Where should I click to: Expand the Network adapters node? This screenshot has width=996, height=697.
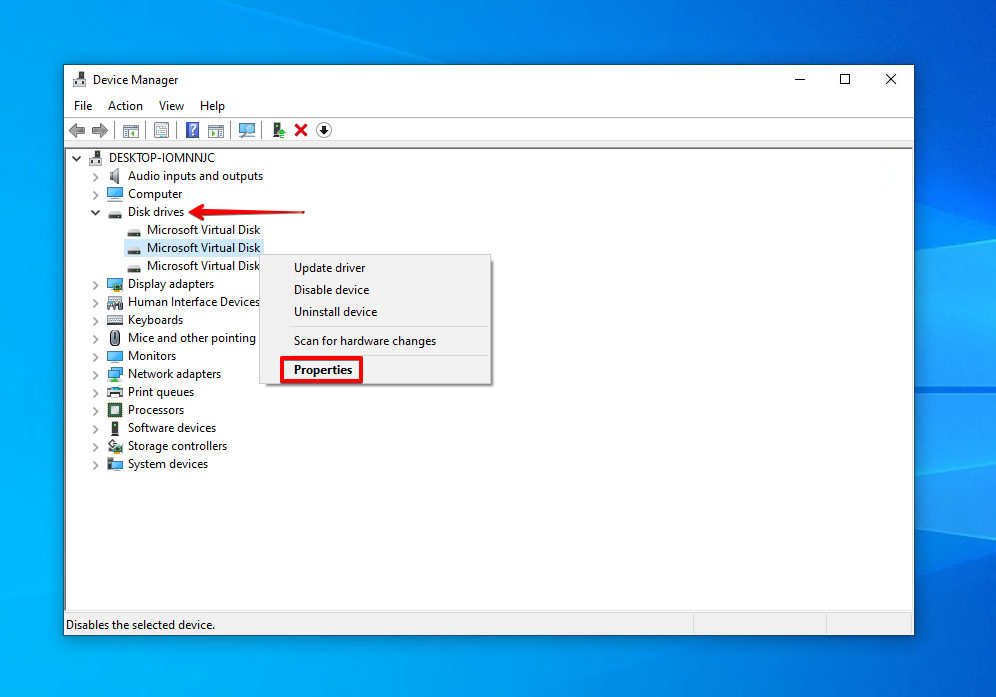[96, 374]
